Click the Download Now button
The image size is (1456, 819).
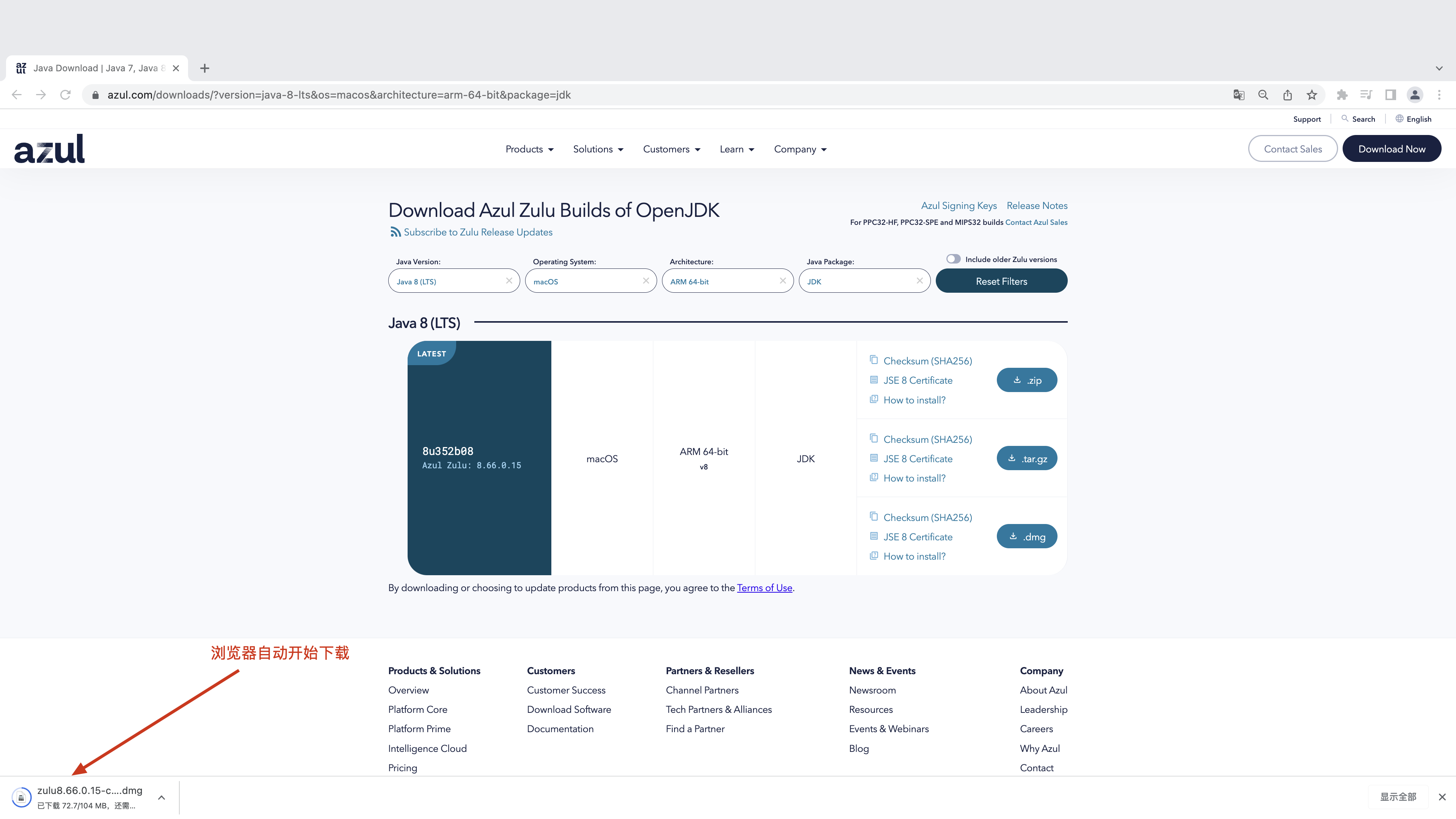[1391, 149]
